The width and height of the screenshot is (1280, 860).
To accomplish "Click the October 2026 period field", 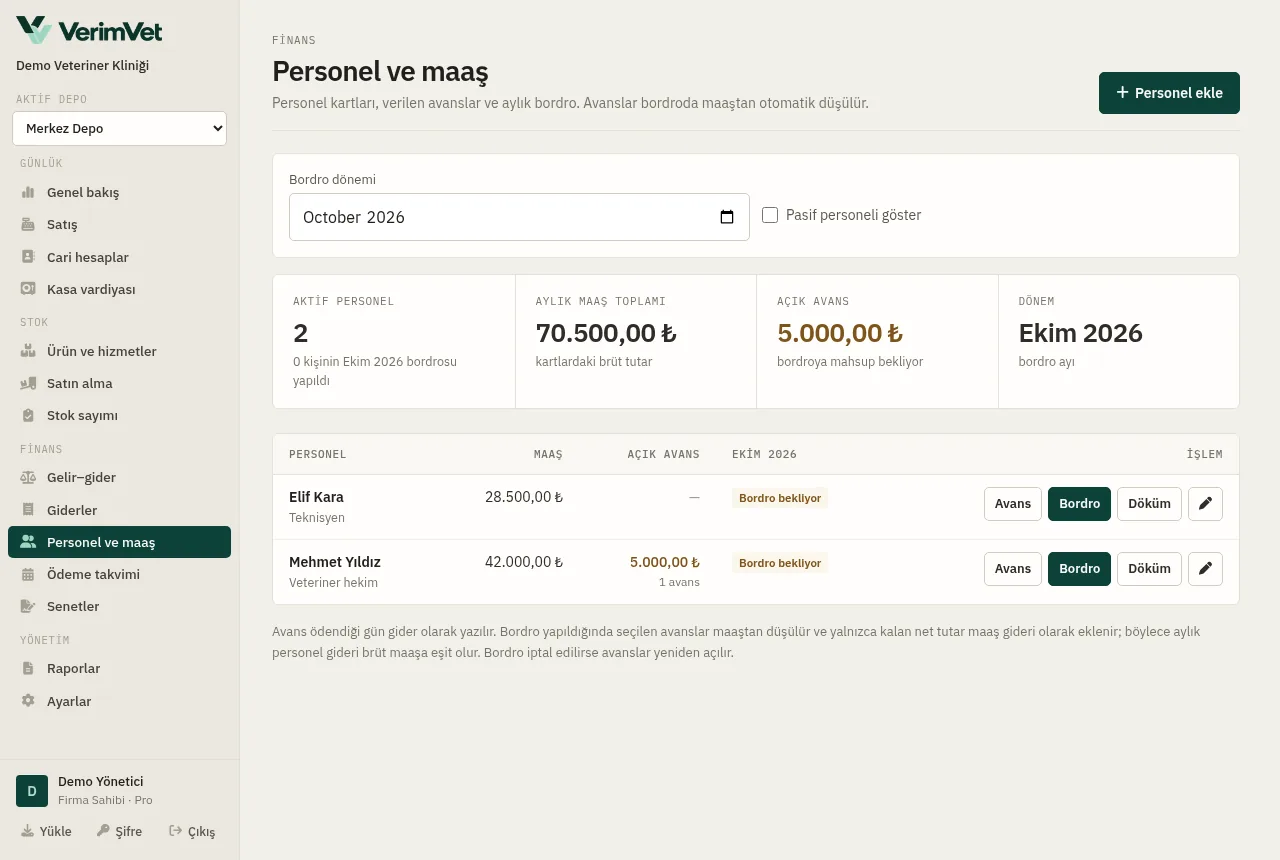I will pyautogui.click(x=519, y=217).
